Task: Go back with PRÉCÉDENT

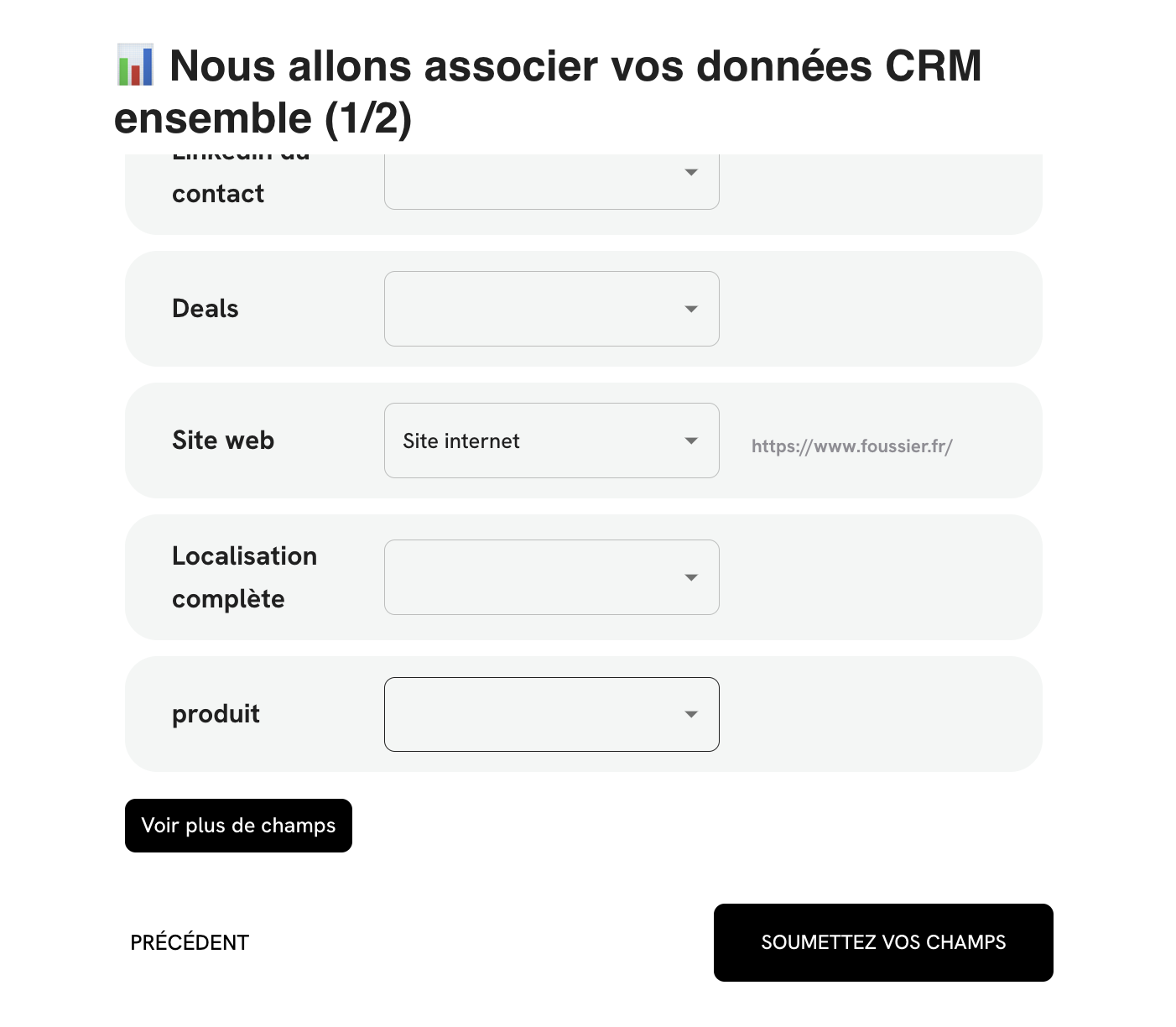Action: point(190,942)
